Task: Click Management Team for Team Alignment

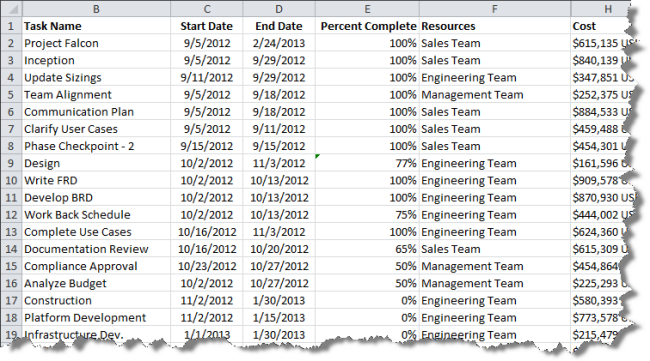Action: click(495, 94)
